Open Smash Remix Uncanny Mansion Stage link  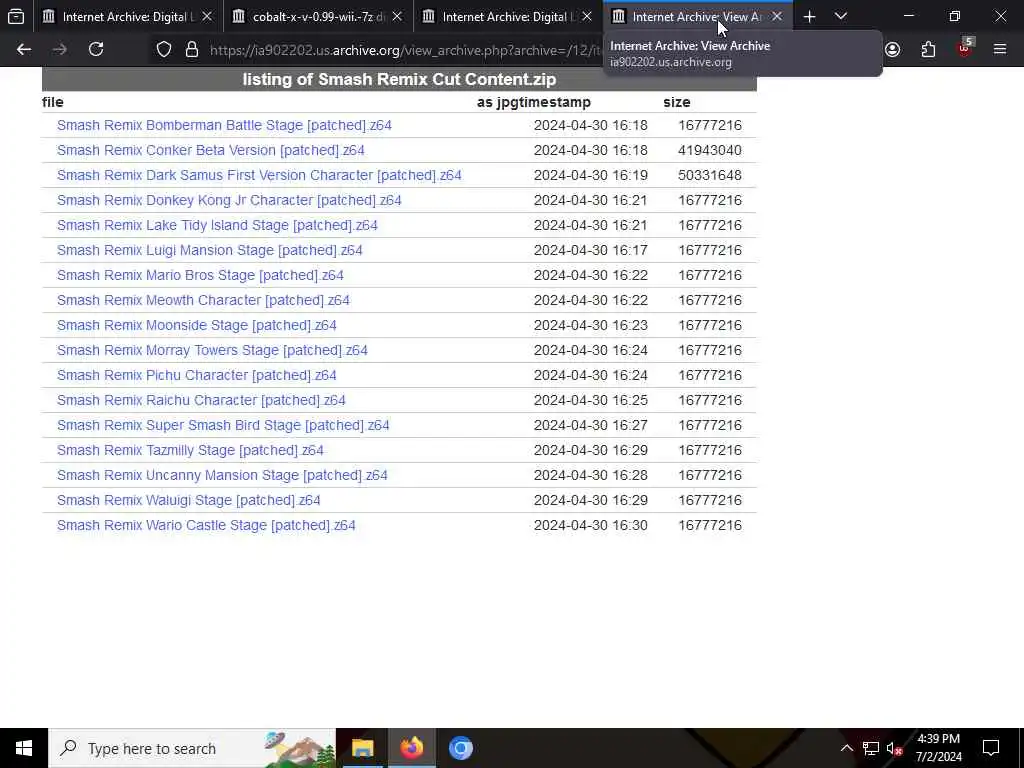pyautogui.click(x=222, y=475)
